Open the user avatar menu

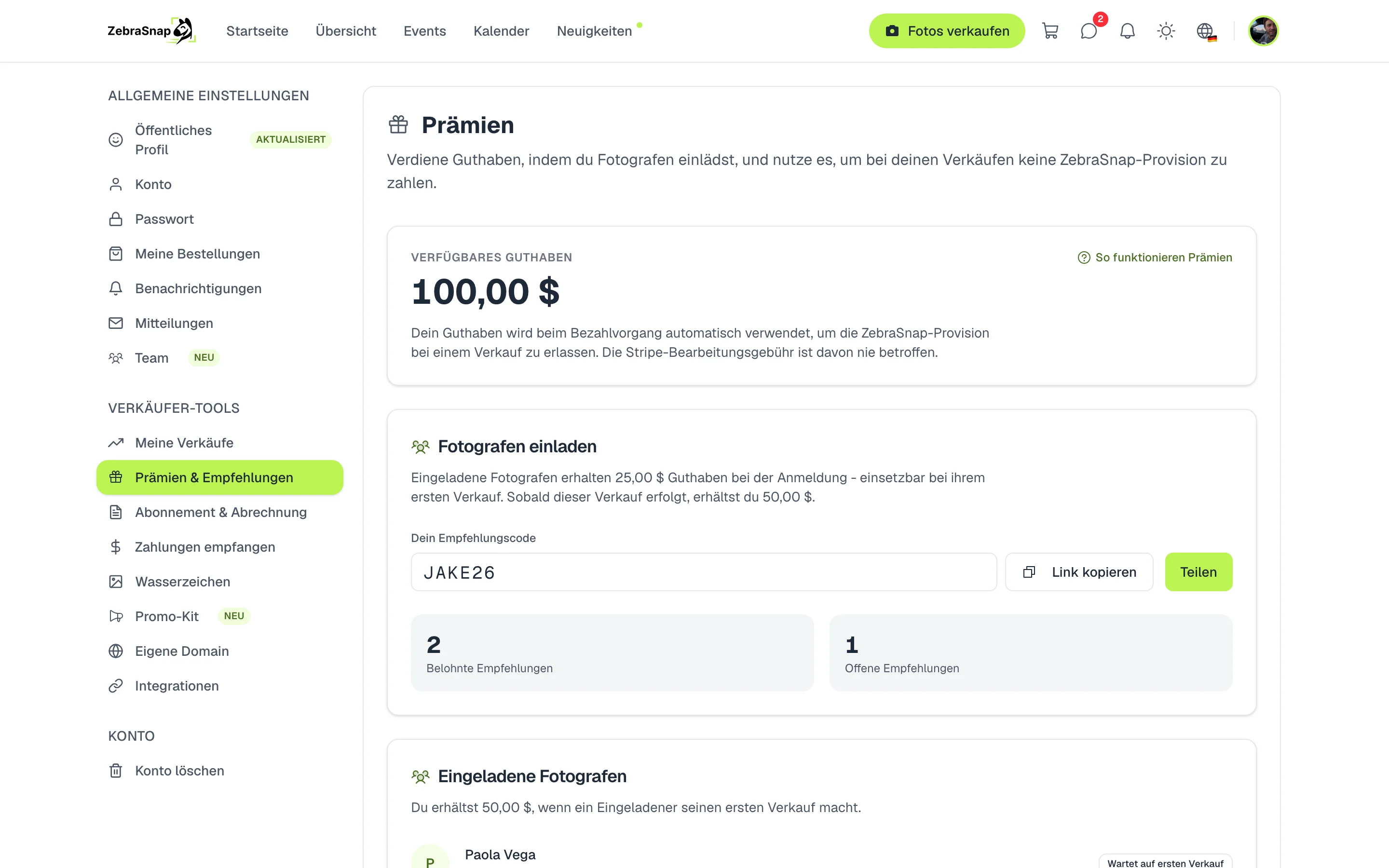point(1263,31)
